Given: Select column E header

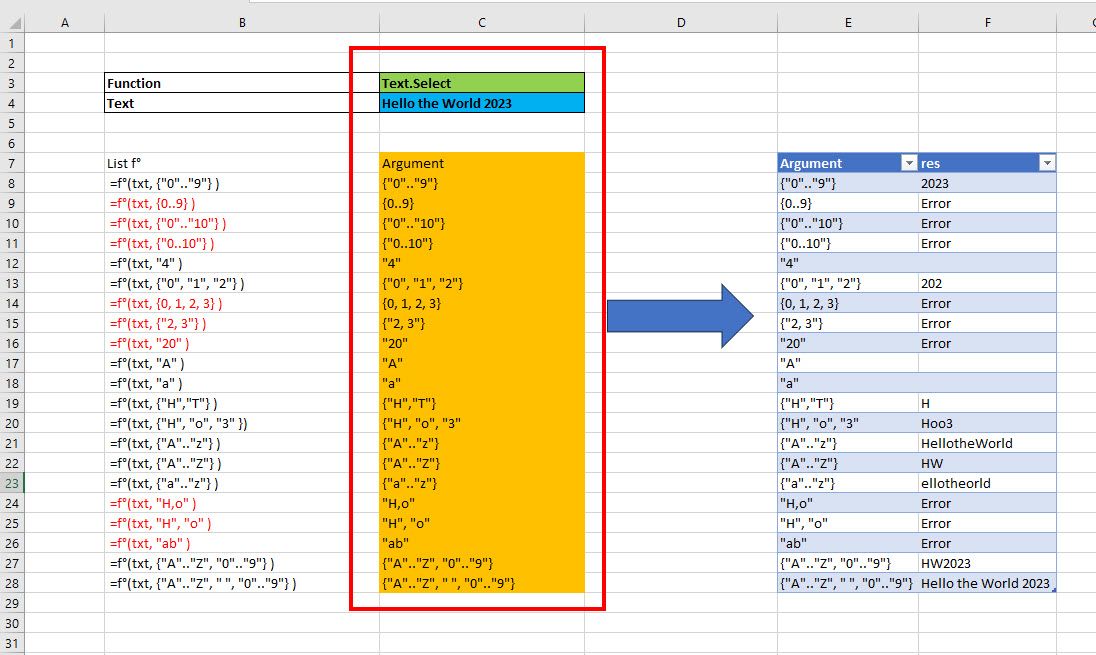Looking at the screenshot, I should click(x=848, y=22).
